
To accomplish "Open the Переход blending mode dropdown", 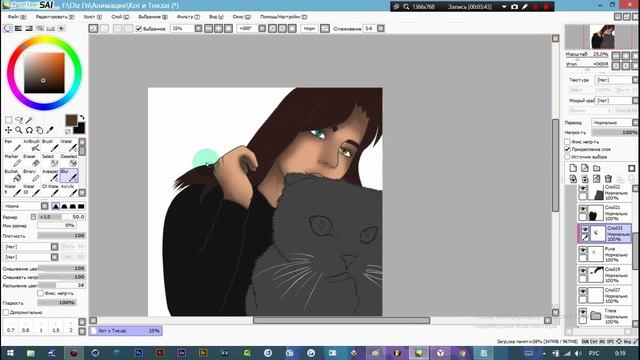I will [615, 122].
